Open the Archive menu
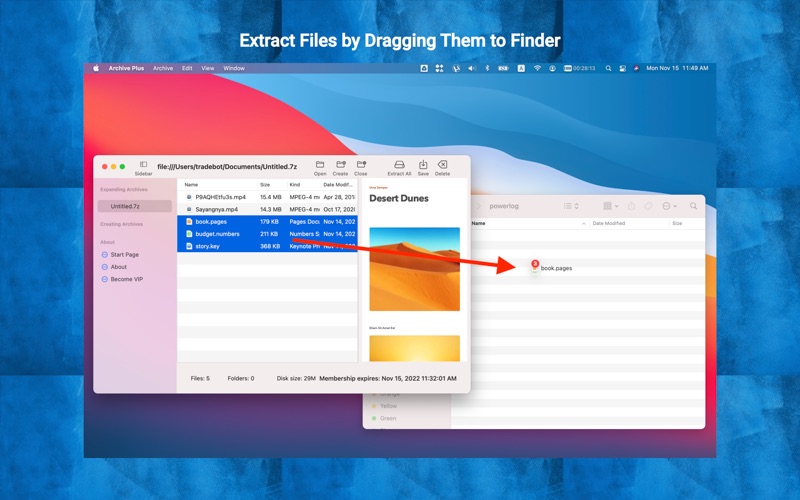 pos(163,68)
